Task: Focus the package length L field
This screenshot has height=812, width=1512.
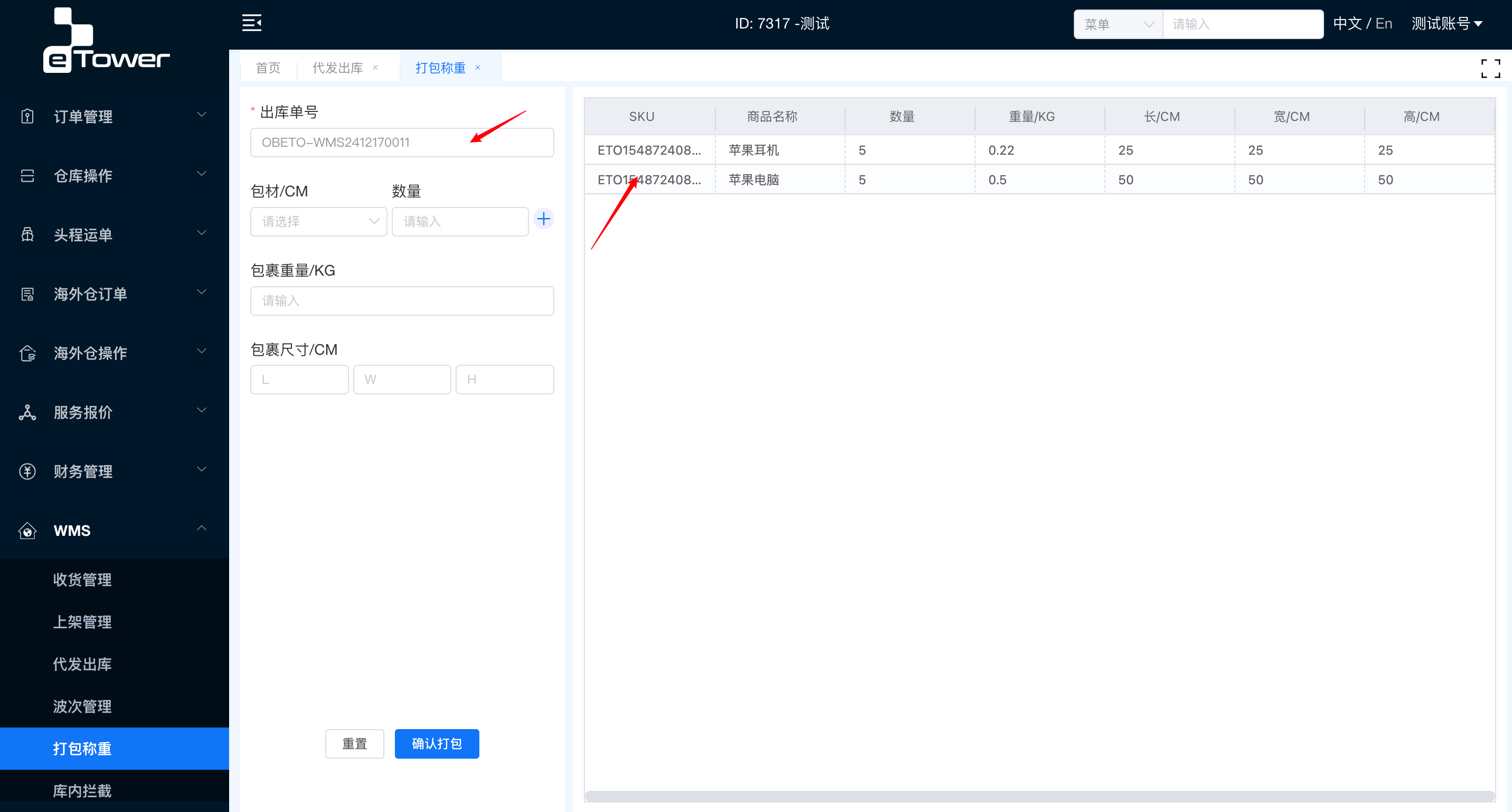Action: [x=299, y=379]
